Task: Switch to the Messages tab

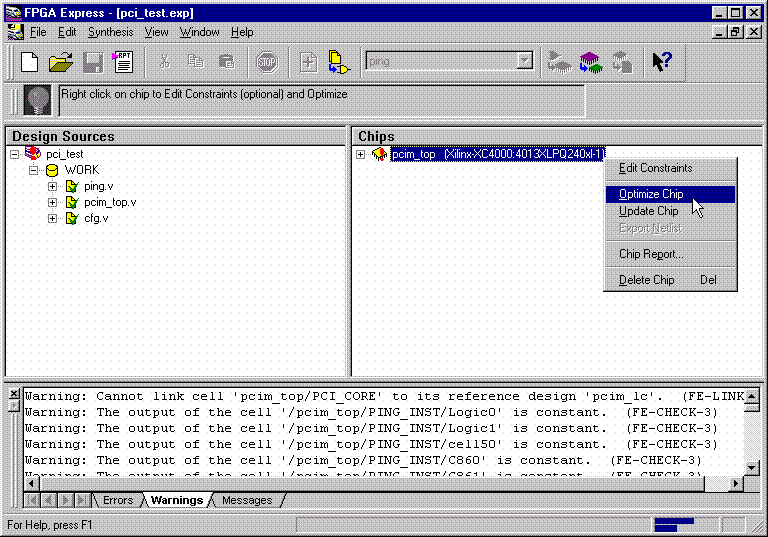Action: (246, 500)
